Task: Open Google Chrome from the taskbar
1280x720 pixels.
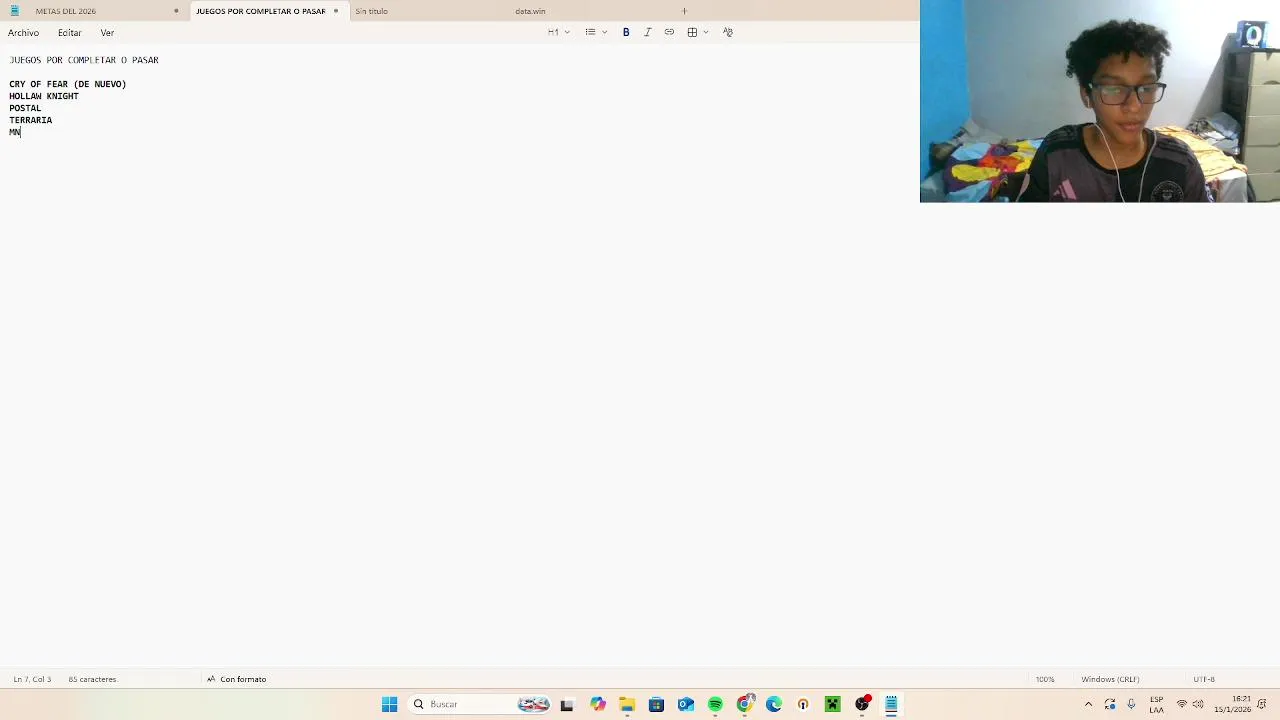Action: tap(745, 704)
